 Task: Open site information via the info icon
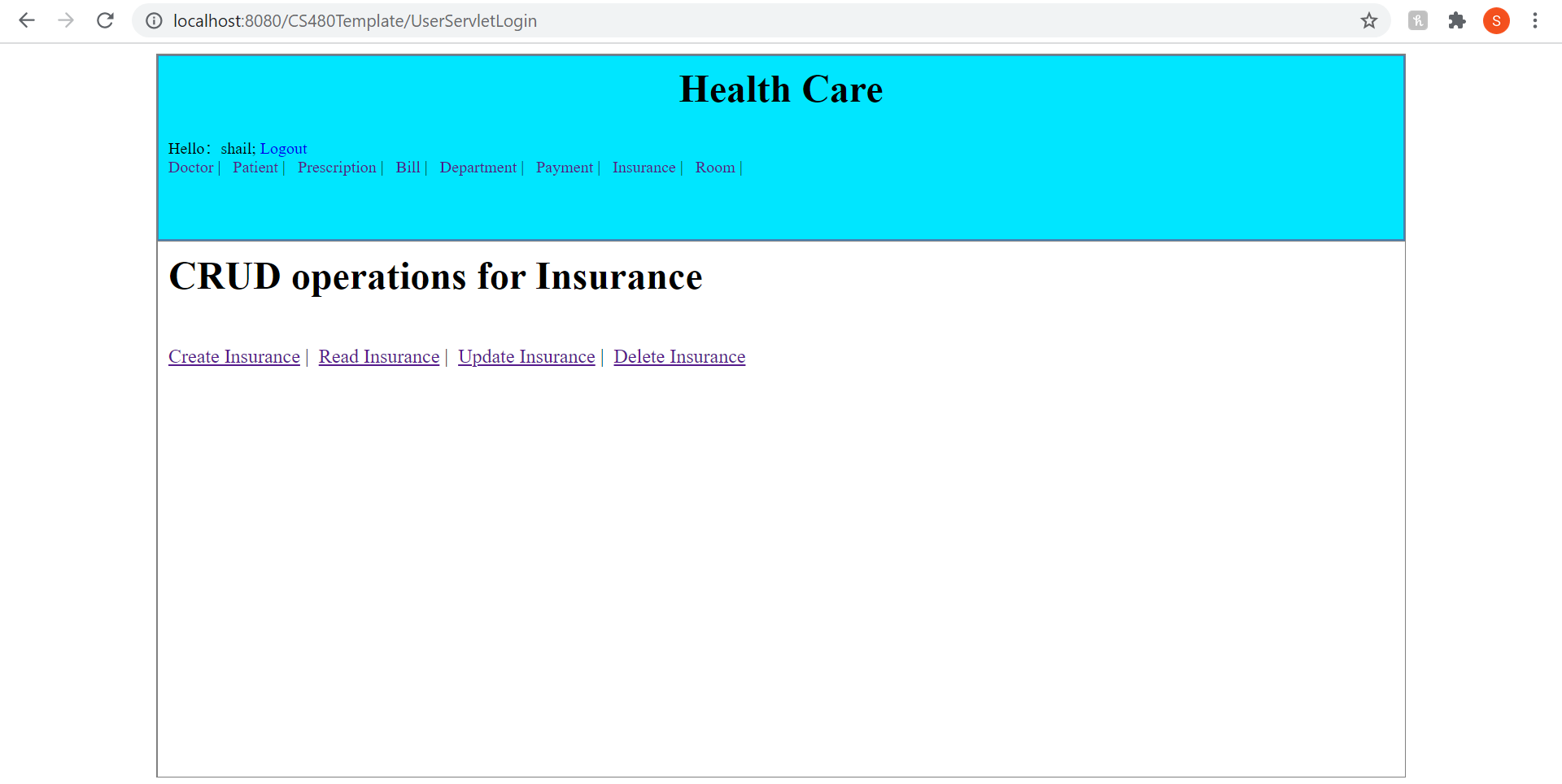coord(154,20)
